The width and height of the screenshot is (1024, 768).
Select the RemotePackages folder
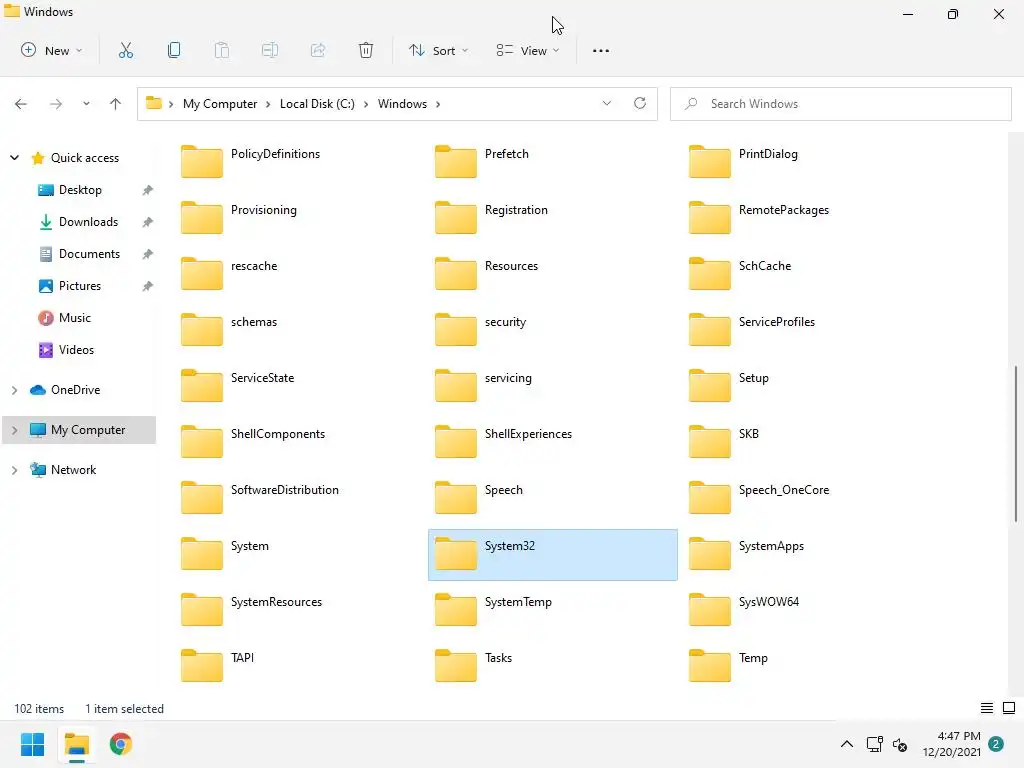pyautogui.click(x=760, y=218)
